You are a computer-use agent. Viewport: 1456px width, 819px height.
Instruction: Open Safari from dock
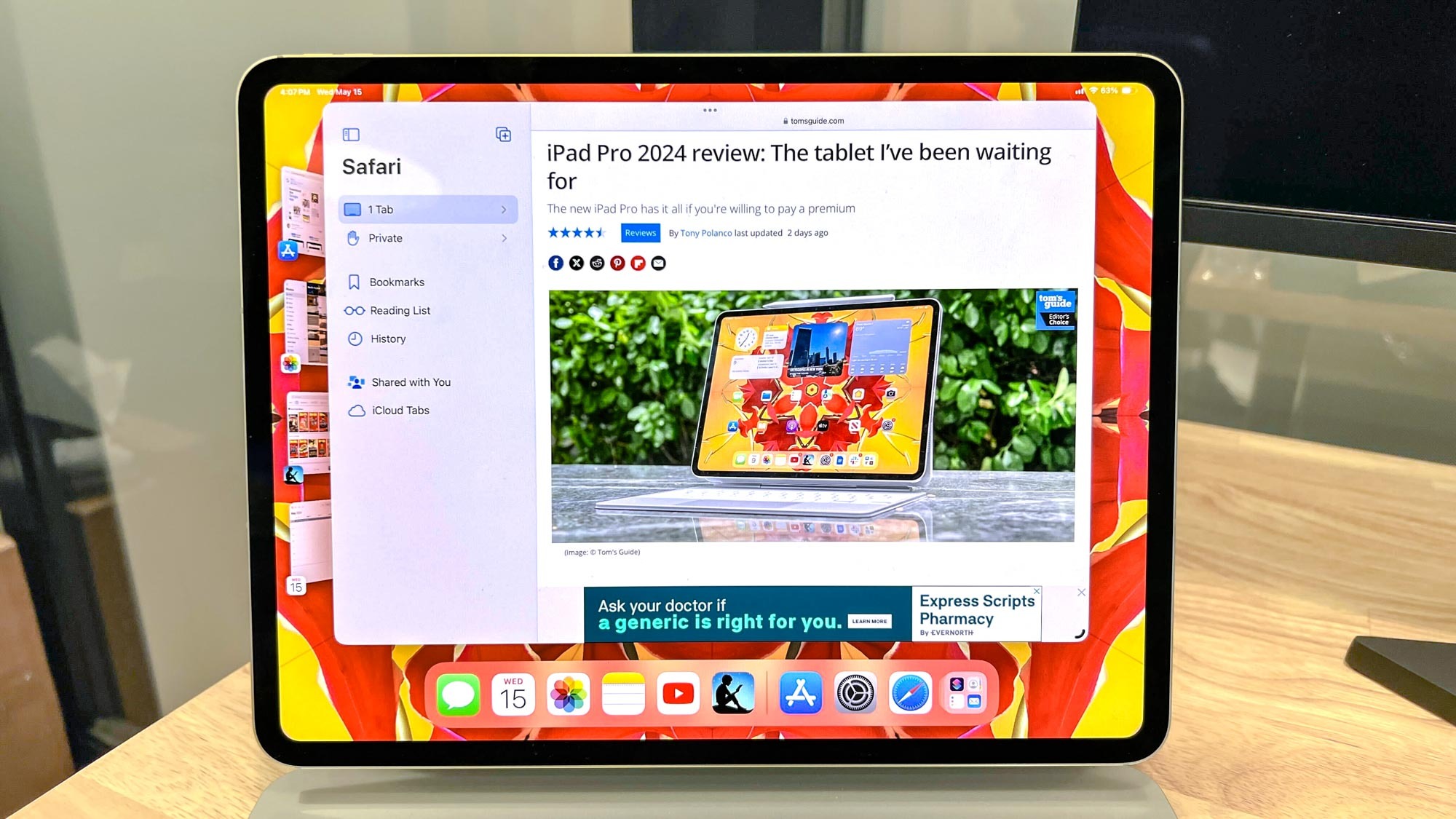[x=909, y=693]
